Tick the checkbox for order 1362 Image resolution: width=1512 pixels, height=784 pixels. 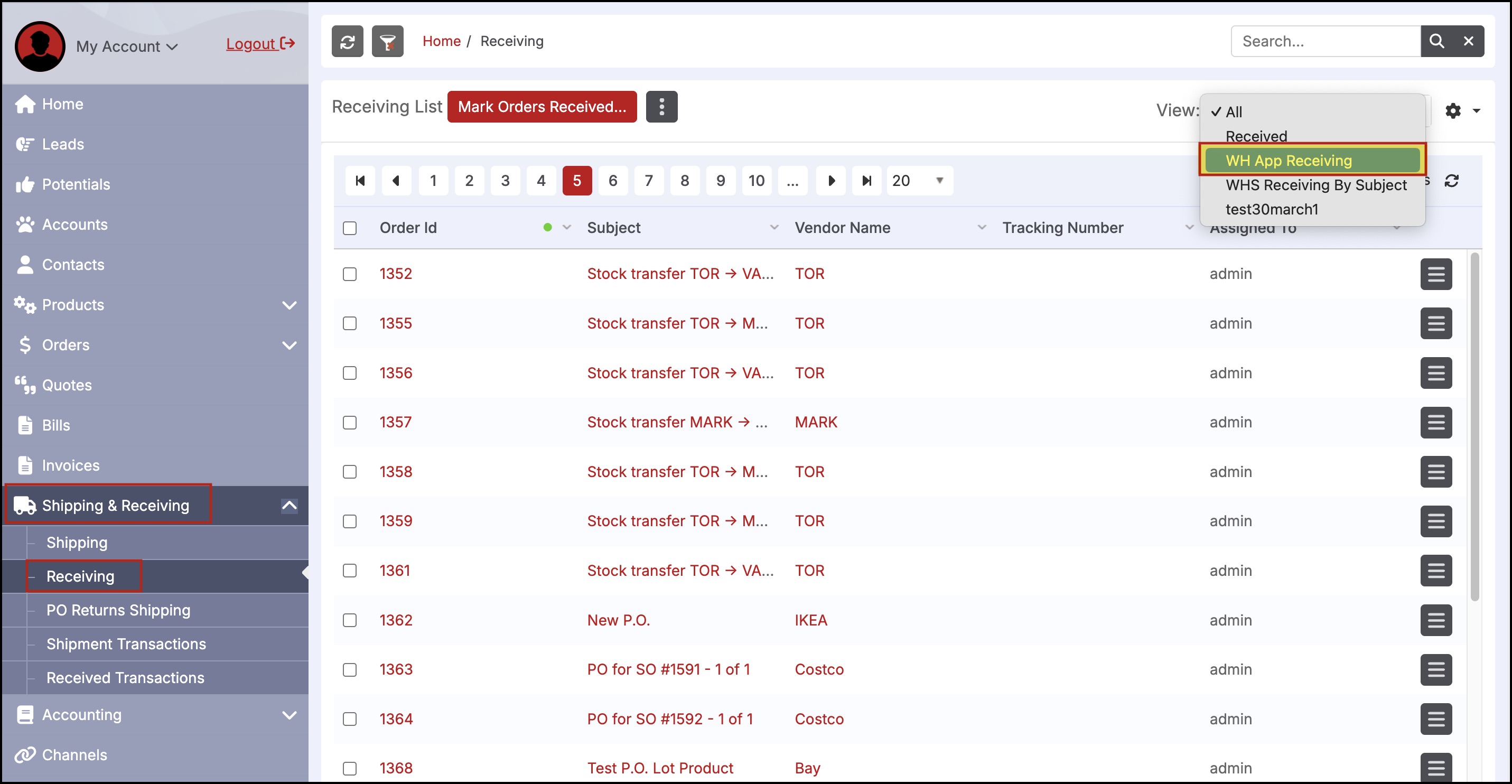pos(350,620)
